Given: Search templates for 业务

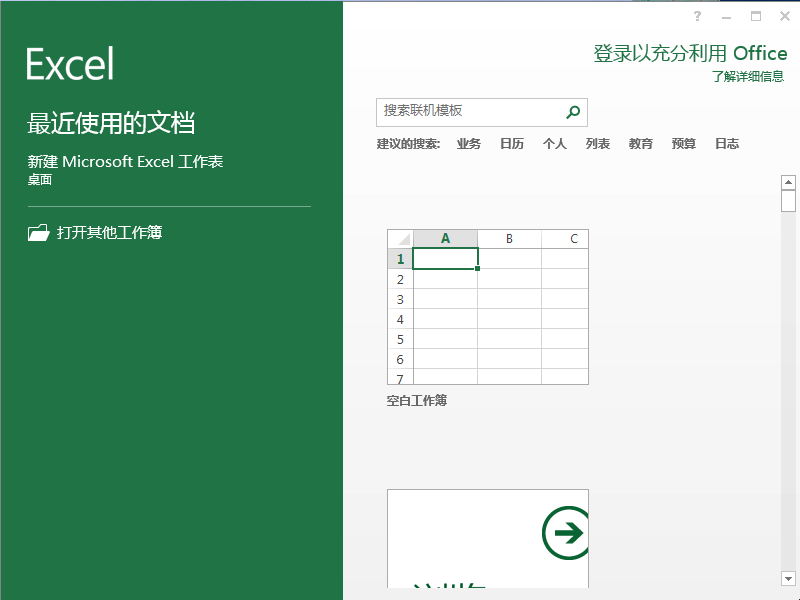Looking at the screenshot, I should [x=468, y=143].
